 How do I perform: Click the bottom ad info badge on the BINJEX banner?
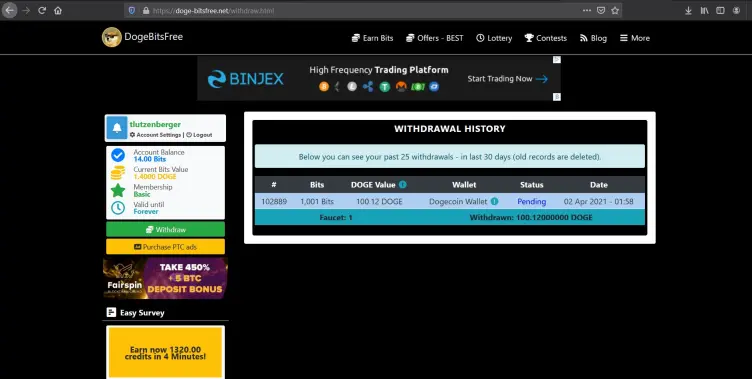557,97
